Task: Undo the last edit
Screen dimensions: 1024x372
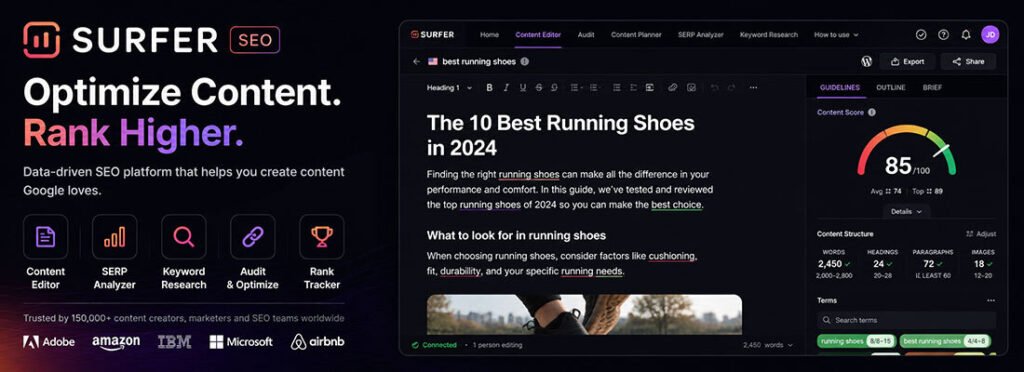Action: 714,87
